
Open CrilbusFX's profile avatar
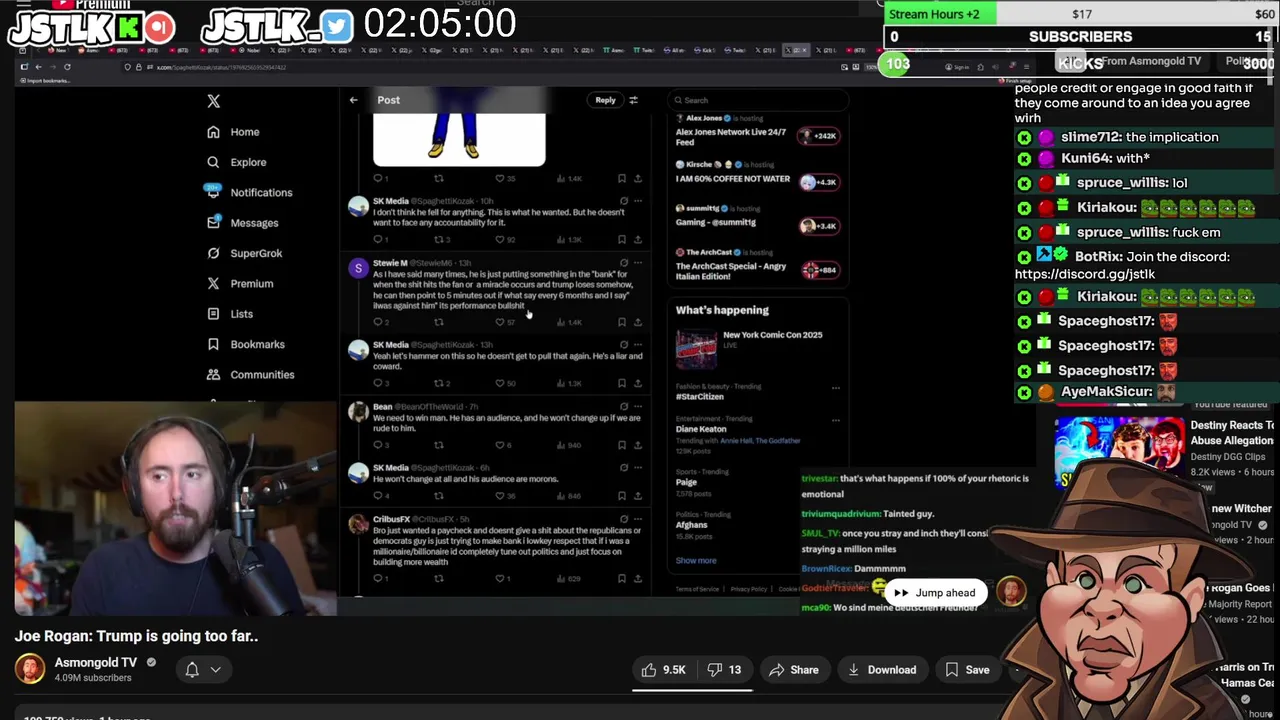click(358, 525)
